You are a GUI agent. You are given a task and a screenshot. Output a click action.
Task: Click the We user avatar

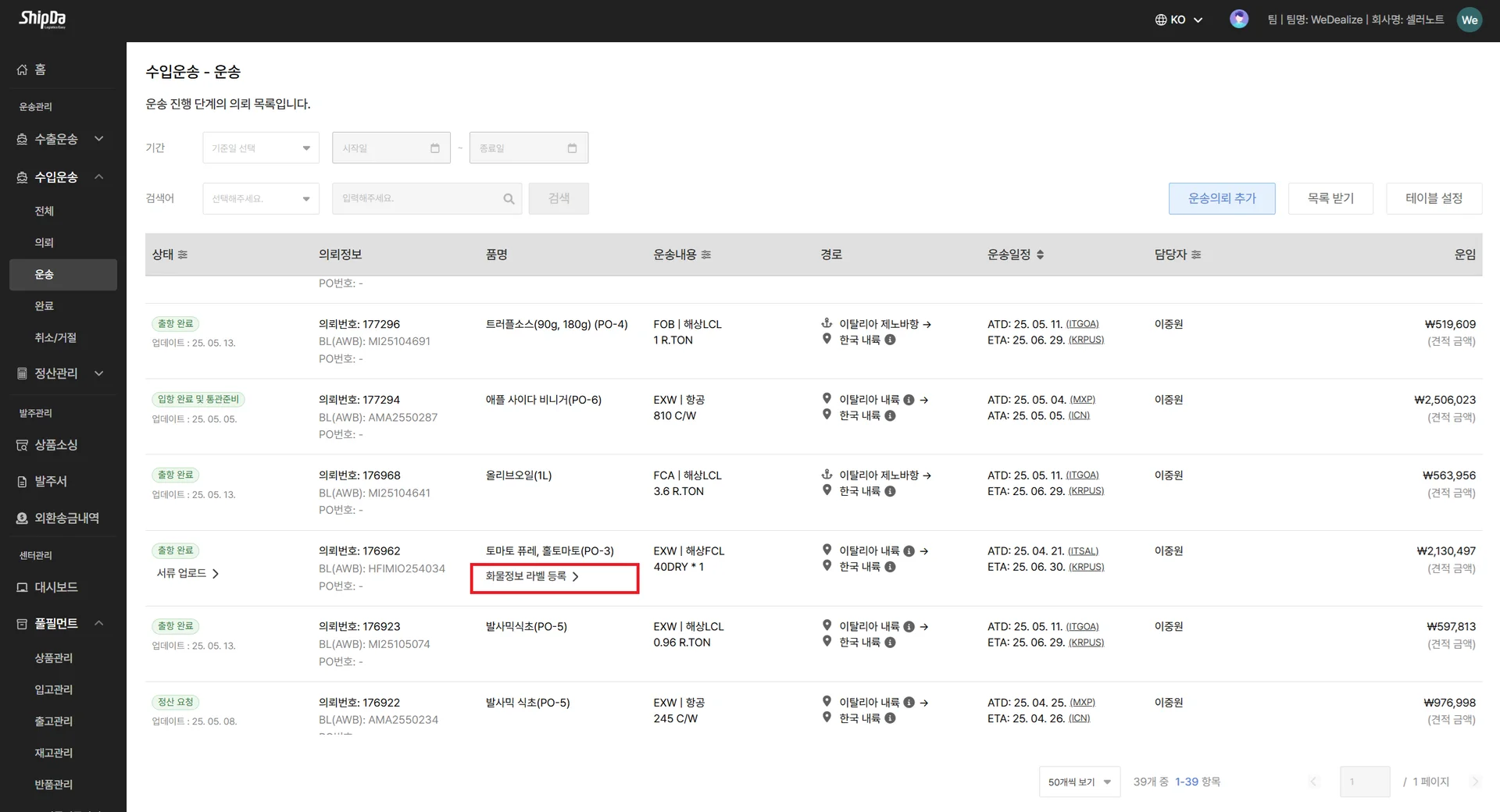[1469, 20]
